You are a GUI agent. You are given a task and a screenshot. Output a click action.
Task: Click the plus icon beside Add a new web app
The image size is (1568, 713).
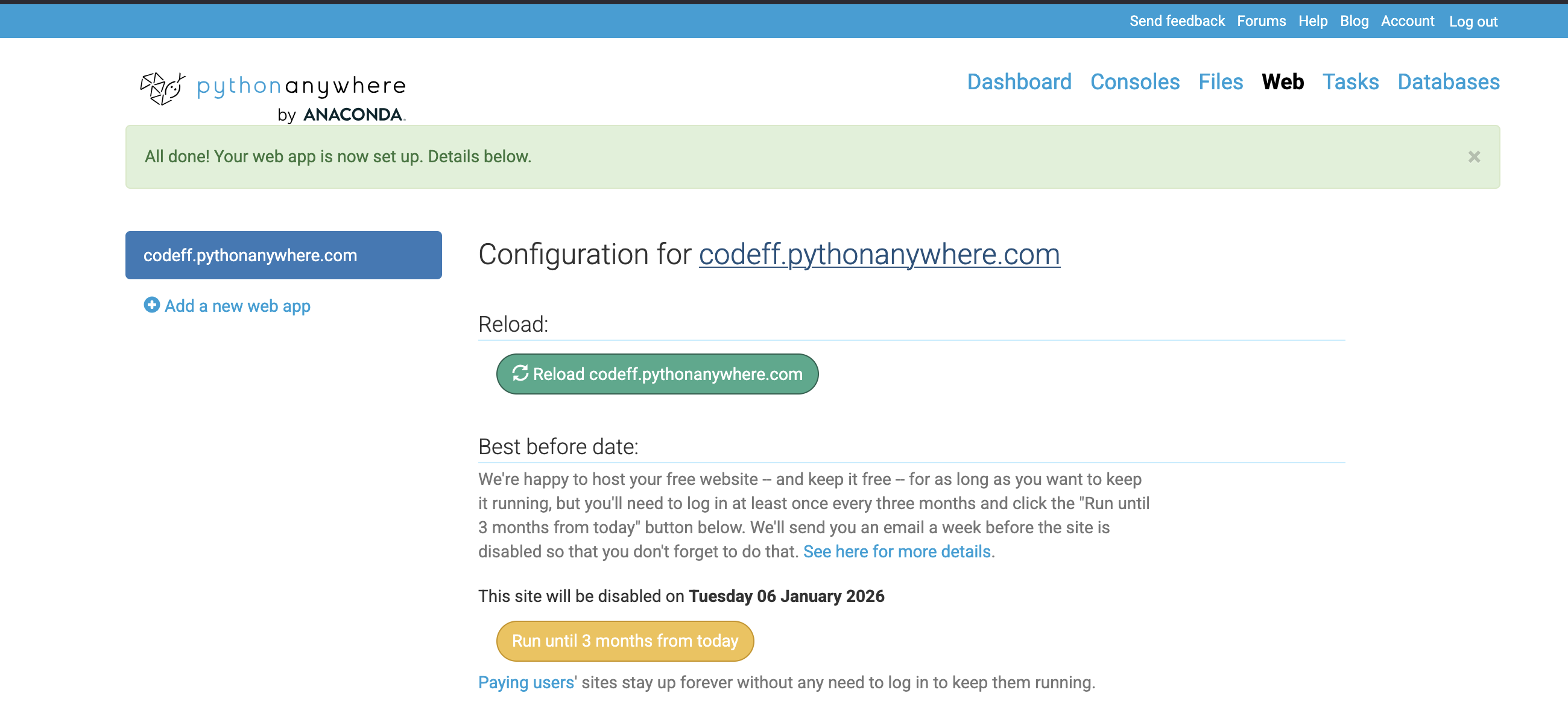tap(151, 305)
